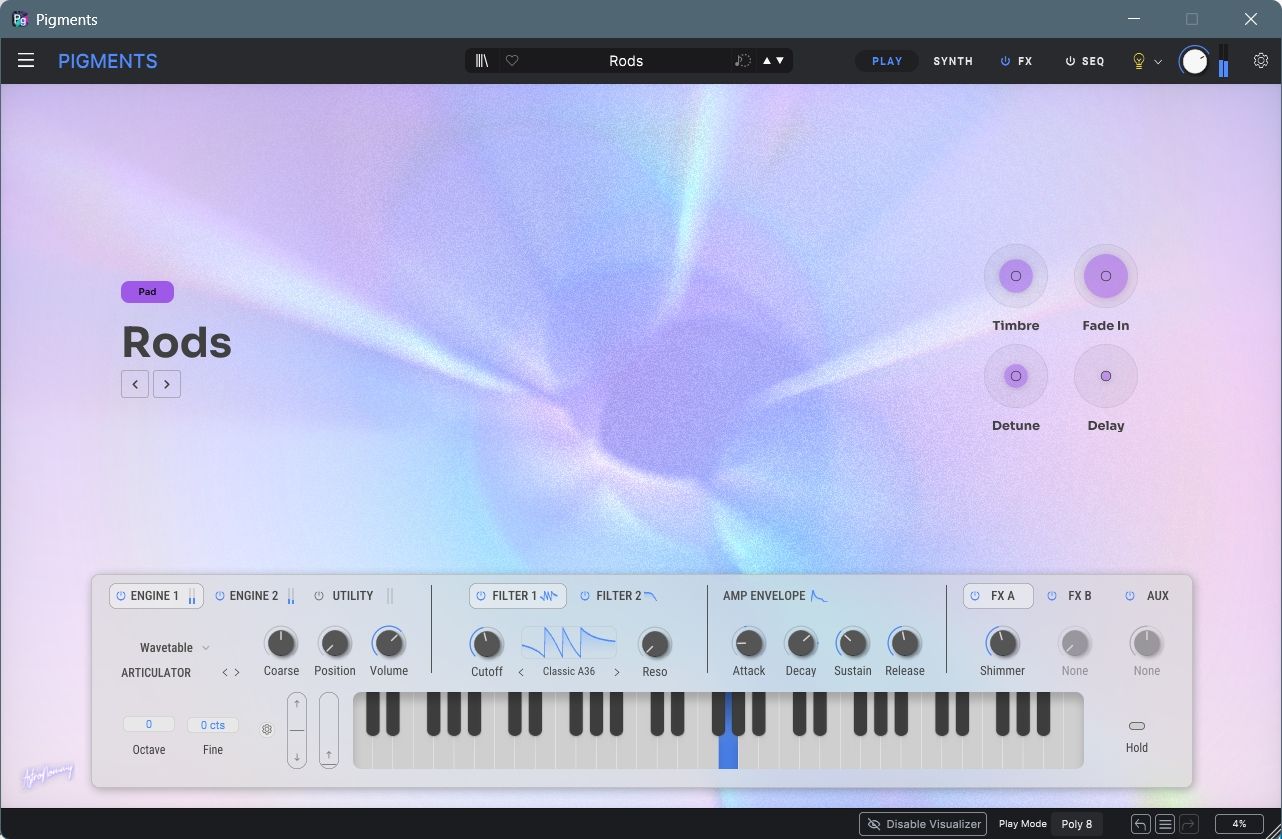Image resolution: width=1282 pixels, height=839 pixels.
Task: Turn the Shimmer macro knob
Action: [x=1001, y=644]
